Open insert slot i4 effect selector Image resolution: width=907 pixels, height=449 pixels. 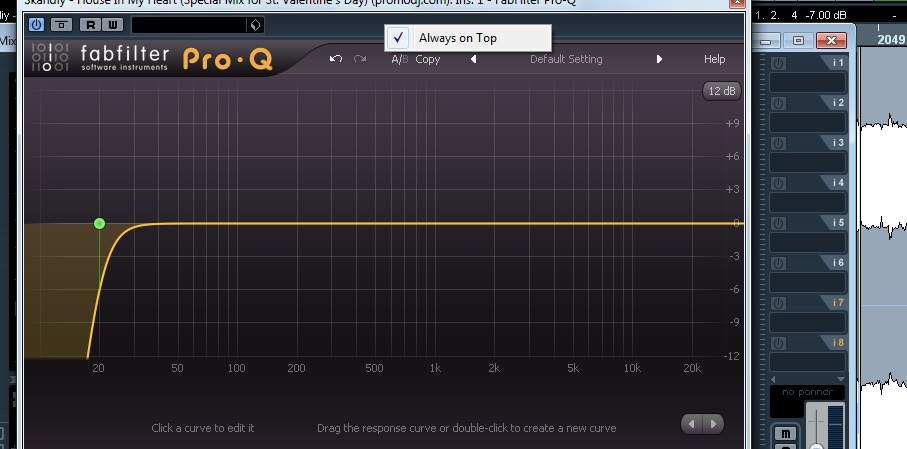coord(808,202)
